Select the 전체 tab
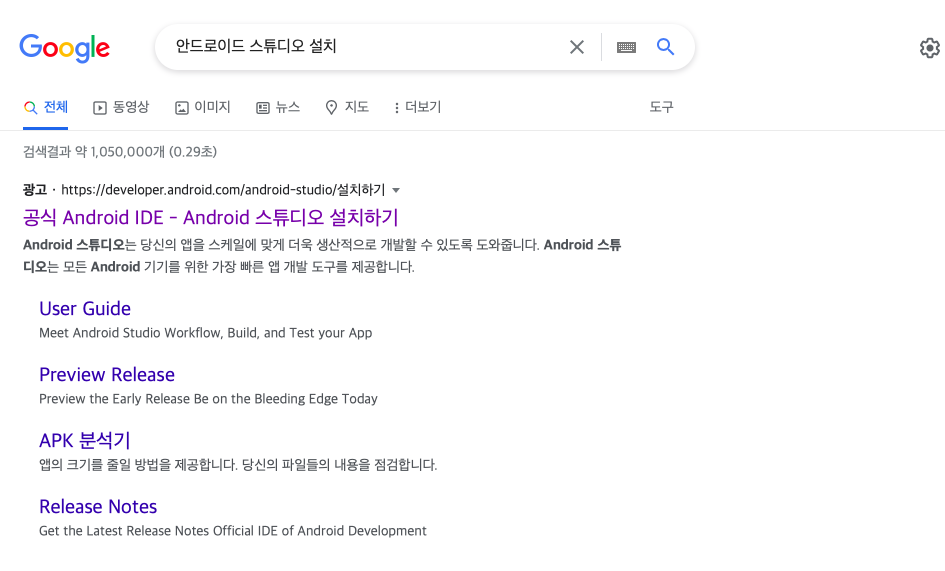The height and width of the screenshot is (571, 945). (46, 107)
